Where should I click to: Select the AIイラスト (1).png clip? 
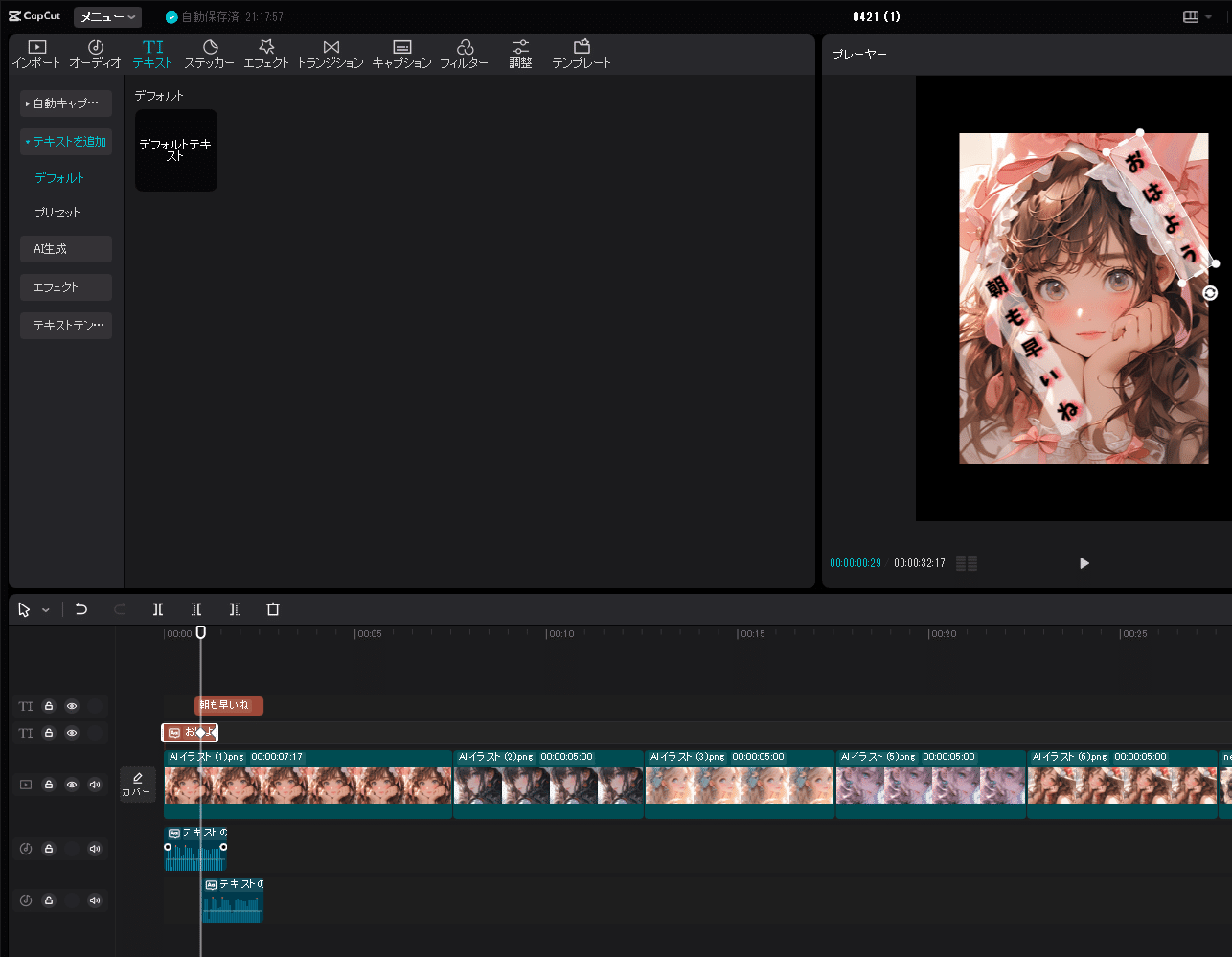[308, 785]
